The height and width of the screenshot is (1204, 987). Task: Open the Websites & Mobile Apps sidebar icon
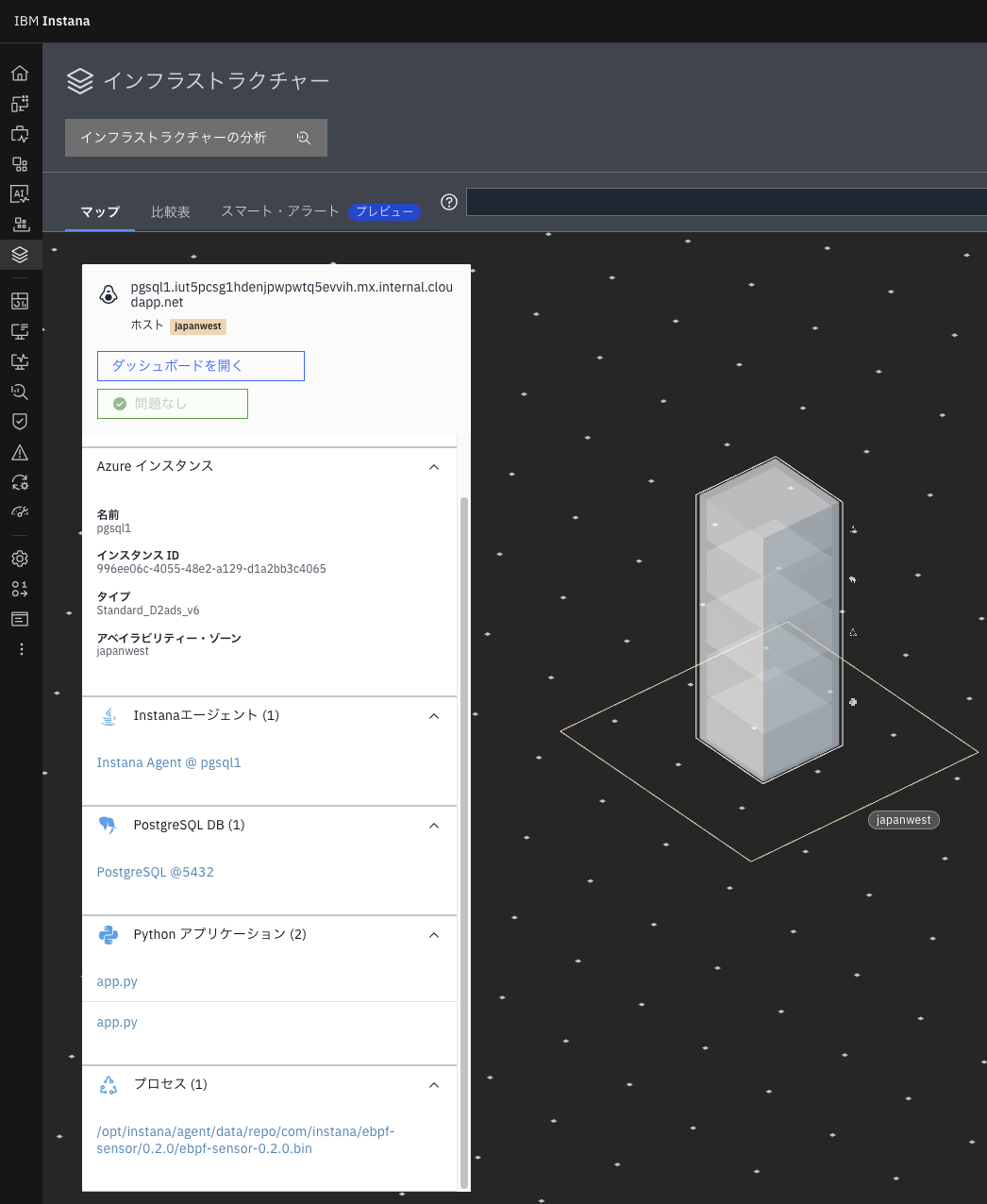[20, 104]
